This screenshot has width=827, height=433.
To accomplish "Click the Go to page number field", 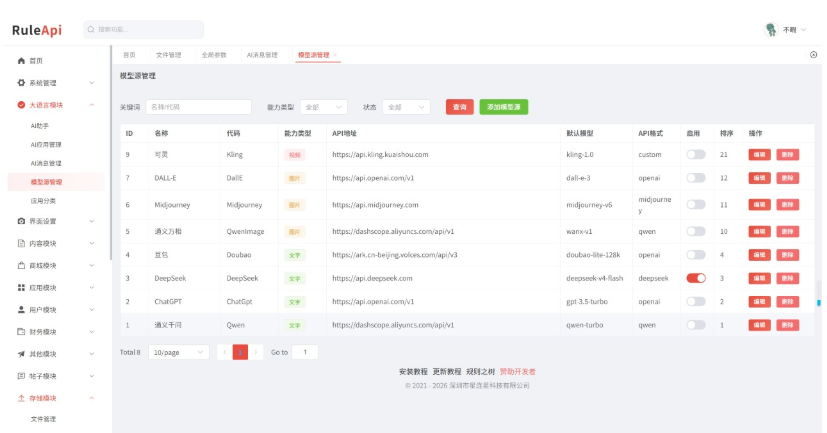I will 305,352.
